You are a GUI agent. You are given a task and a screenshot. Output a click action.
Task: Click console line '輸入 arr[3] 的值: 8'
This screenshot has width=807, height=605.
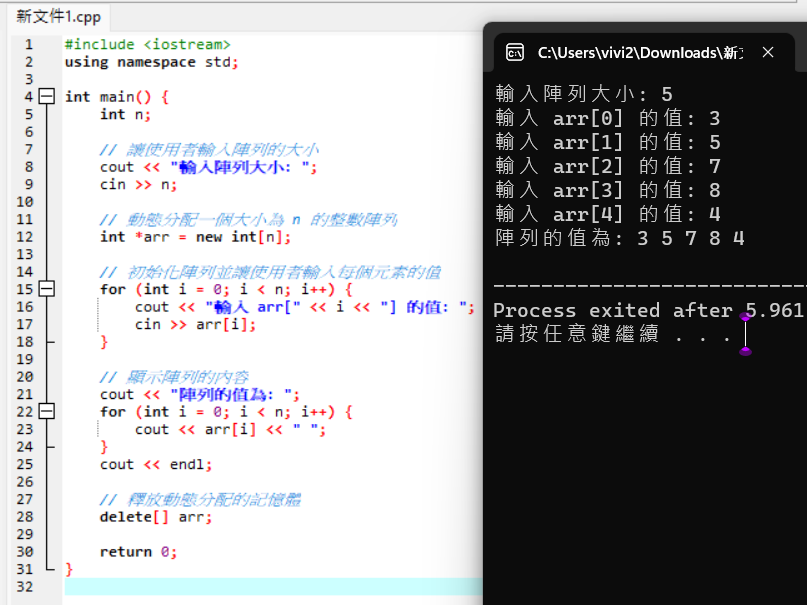(x=608, y=190)
